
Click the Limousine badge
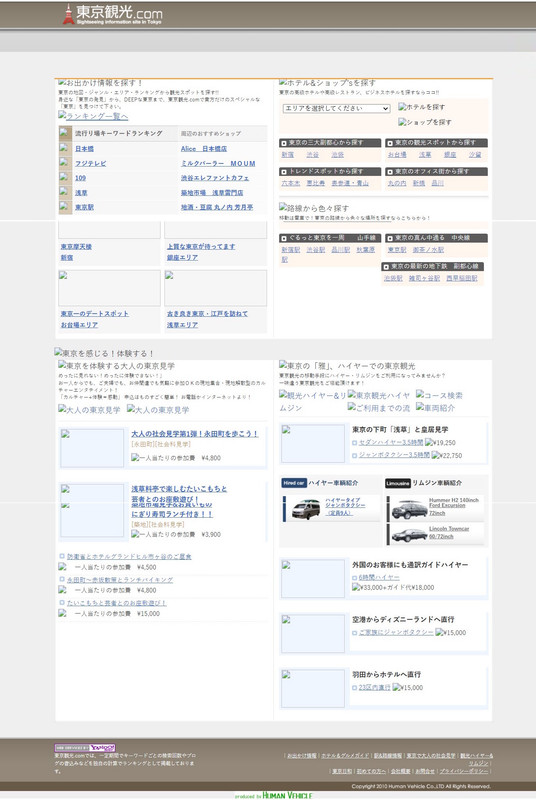398,483
